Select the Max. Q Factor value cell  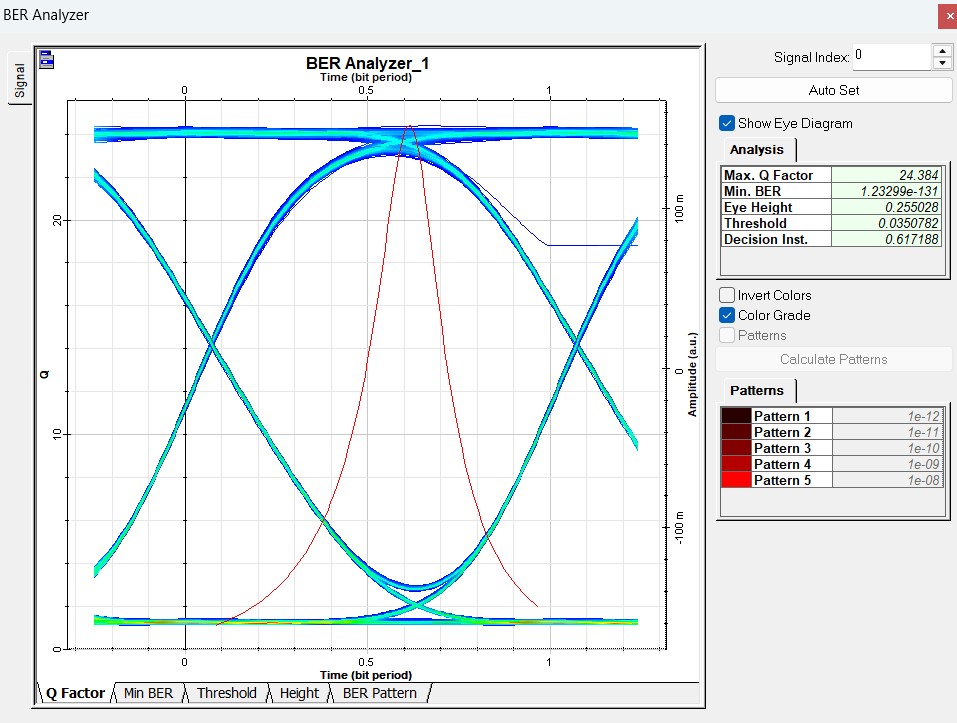(x=887, y=175)
